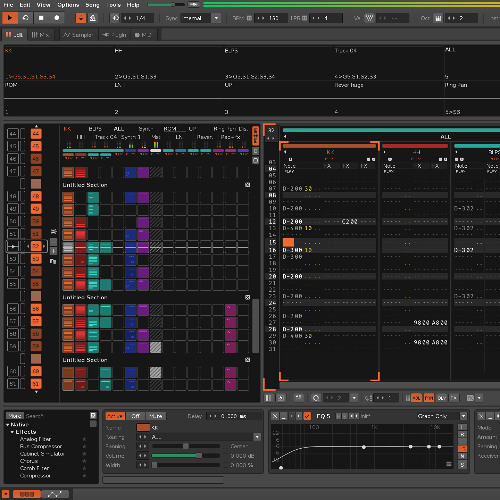Click the keyboard octave icon
Viewport: 500px width, 500px height.
click(x=438, y=18)
